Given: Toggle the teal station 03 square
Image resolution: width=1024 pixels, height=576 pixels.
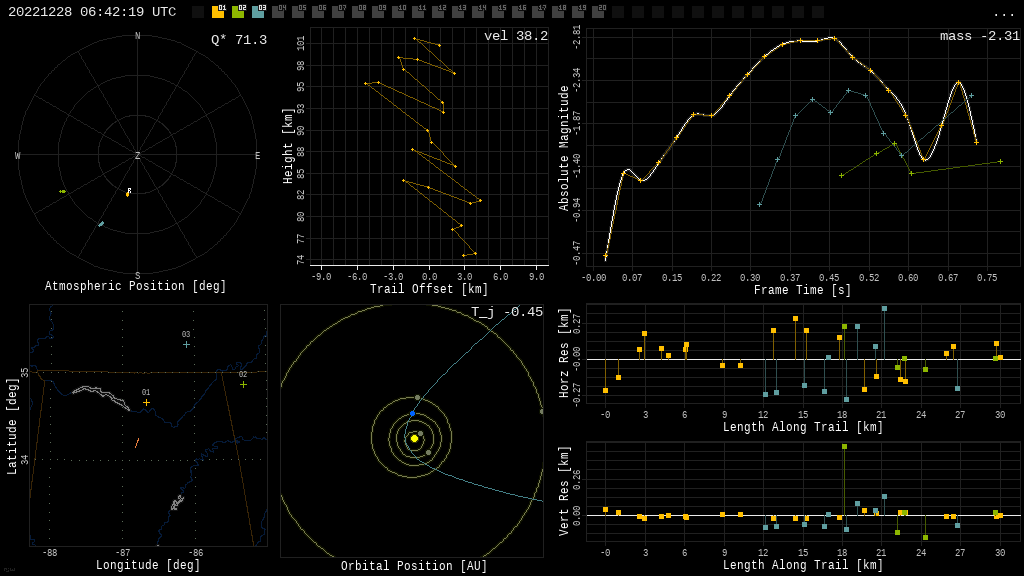Looking at the screenshot, I should pyautogui.click(x=258, y=12).
